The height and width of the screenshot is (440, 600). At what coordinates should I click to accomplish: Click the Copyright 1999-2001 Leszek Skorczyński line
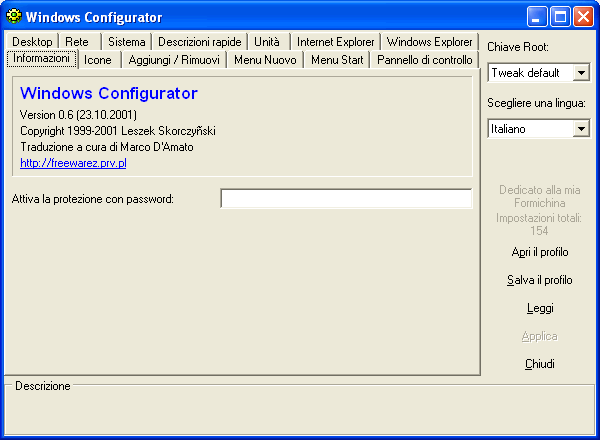click(118, 131)
